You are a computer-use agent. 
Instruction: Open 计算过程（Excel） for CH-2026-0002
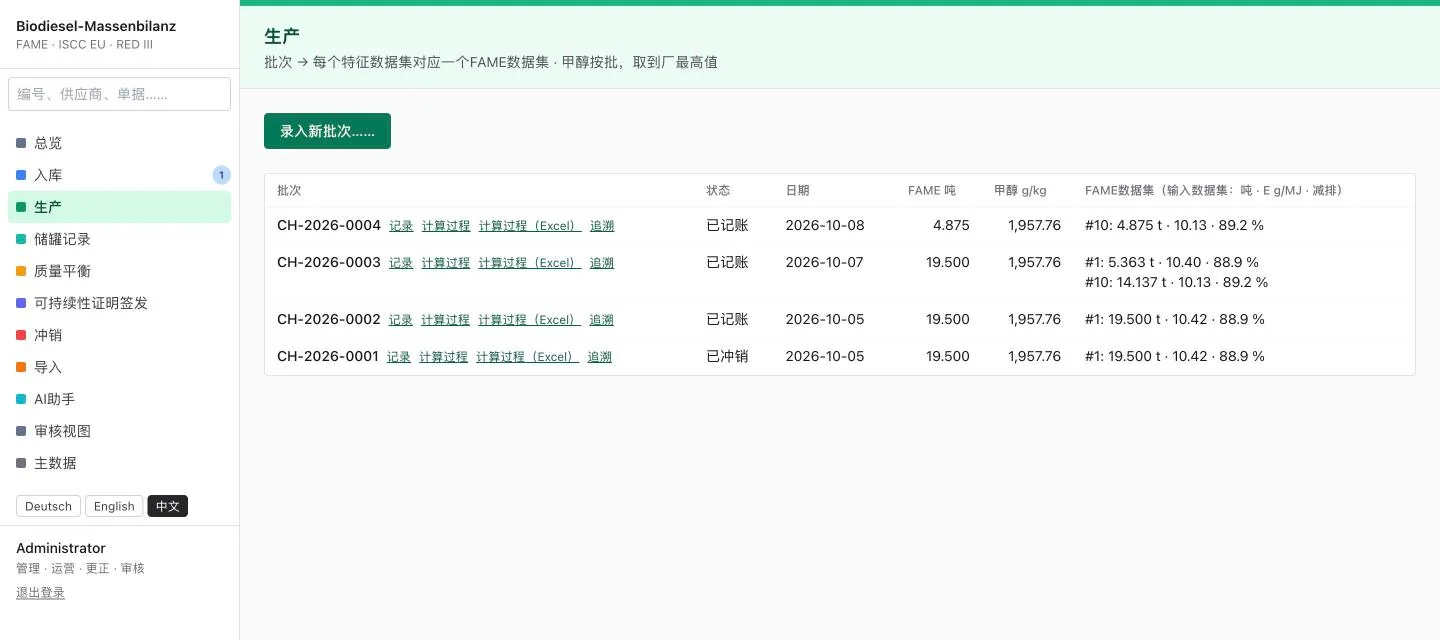tap(530, 320)
